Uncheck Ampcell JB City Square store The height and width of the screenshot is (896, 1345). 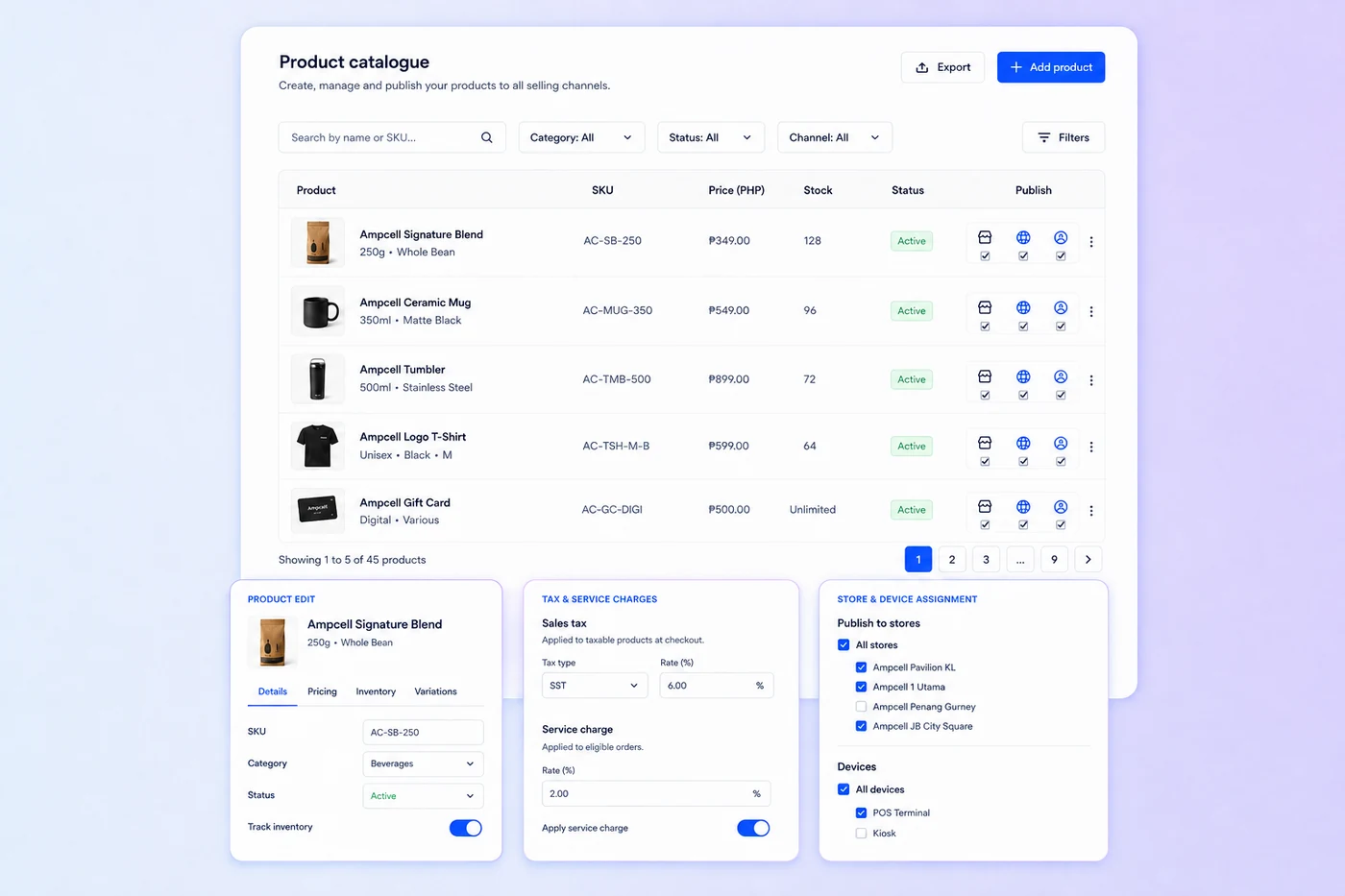pos(861,726)
